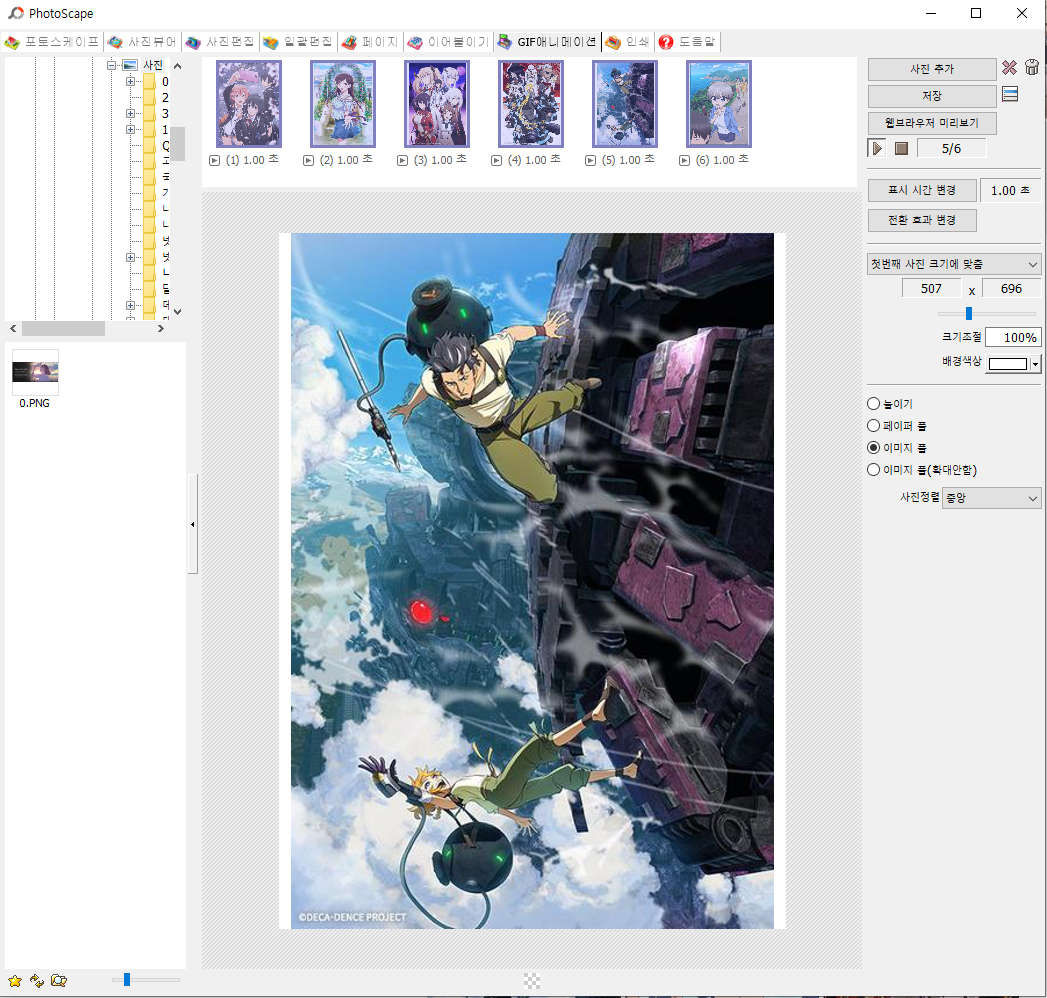Switch to the 인쇄 print tab
The image size is (1047, 998).
coord(628,42)
